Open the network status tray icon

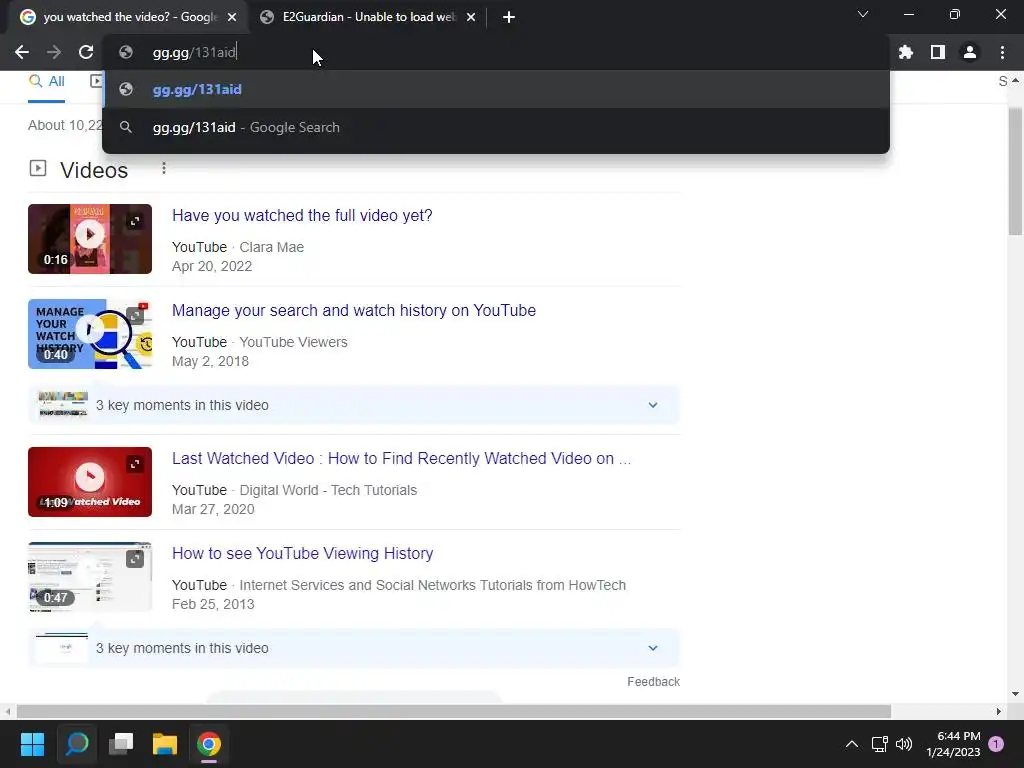(x=880, y=744)
